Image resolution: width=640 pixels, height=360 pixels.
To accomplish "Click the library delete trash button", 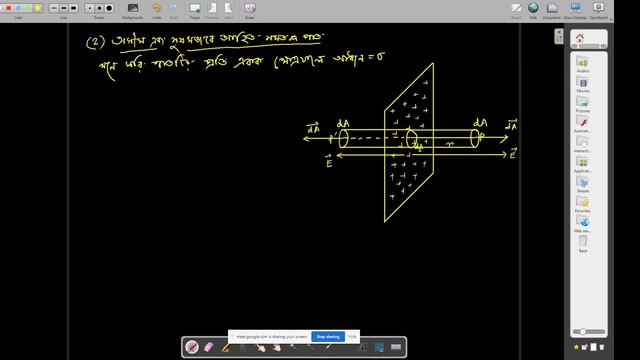I will (x=602, y=347).
